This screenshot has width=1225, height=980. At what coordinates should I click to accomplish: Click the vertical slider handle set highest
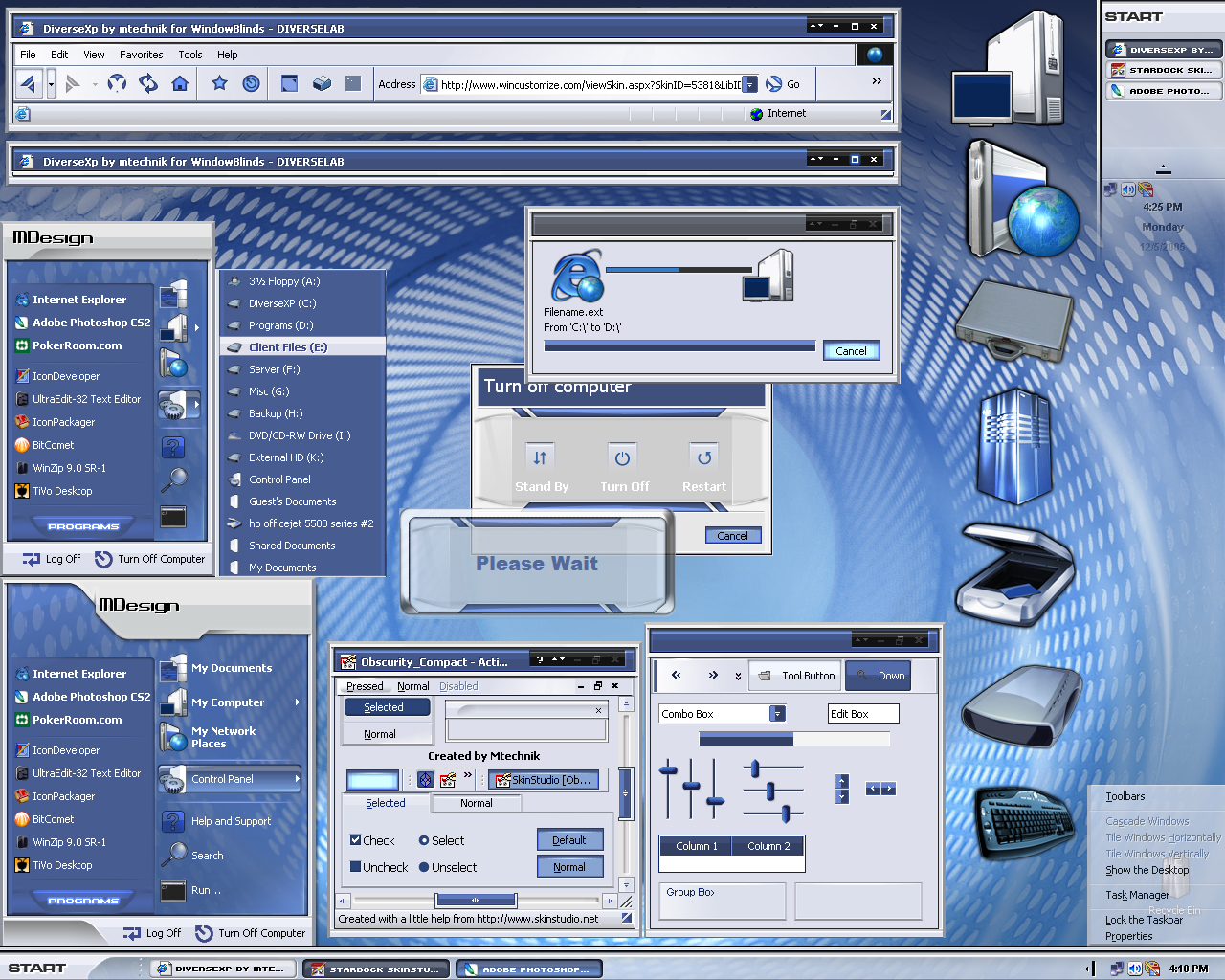(669, 769)
